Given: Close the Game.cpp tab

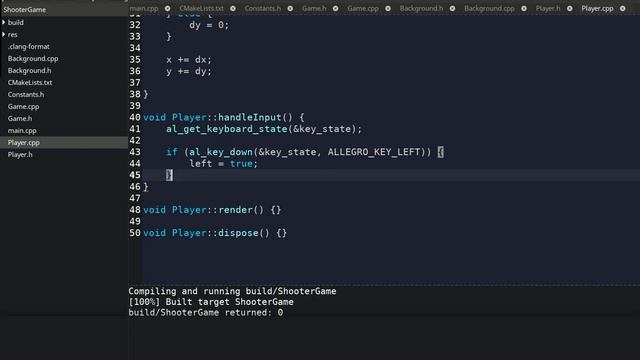Looking at the screenshot, I should [x=388, y=9].
